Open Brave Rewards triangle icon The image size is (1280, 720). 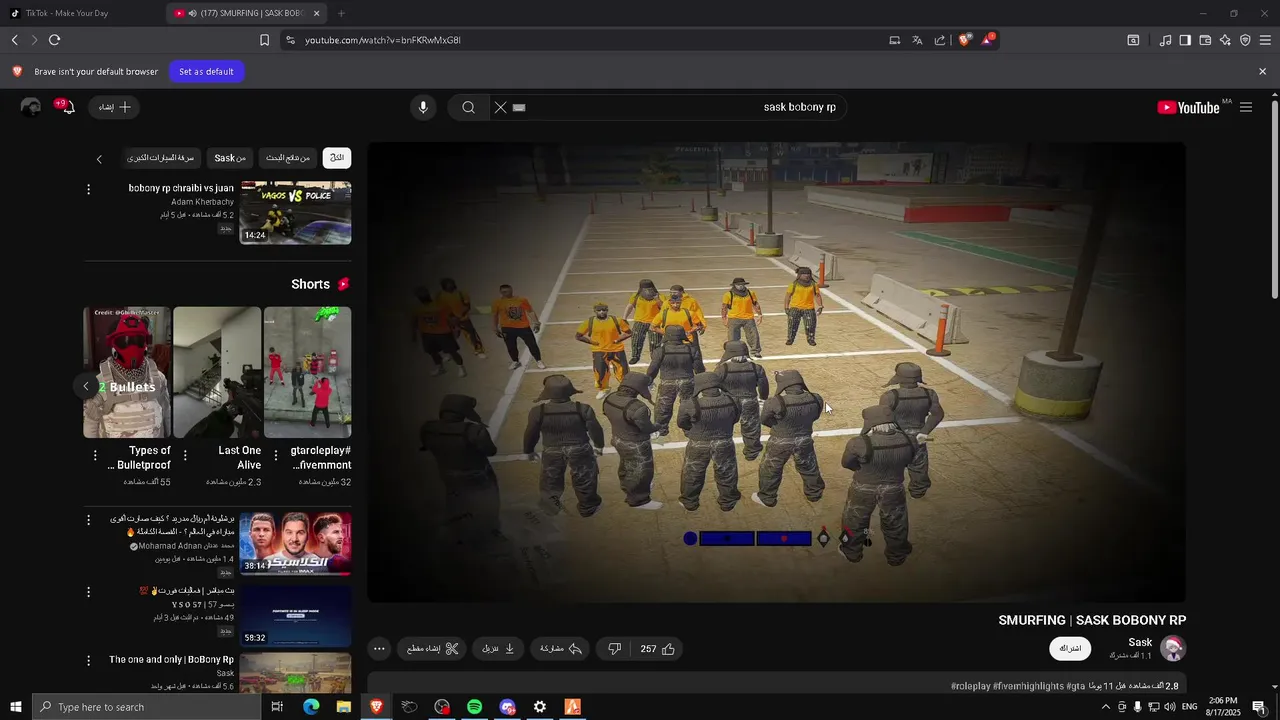click(x=988, y=40)
